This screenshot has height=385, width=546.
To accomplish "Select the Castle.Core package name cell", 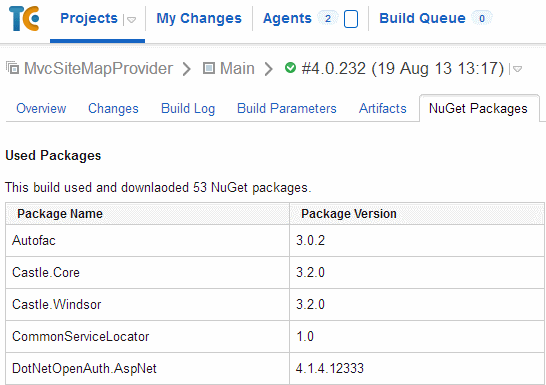I will 147,273.
